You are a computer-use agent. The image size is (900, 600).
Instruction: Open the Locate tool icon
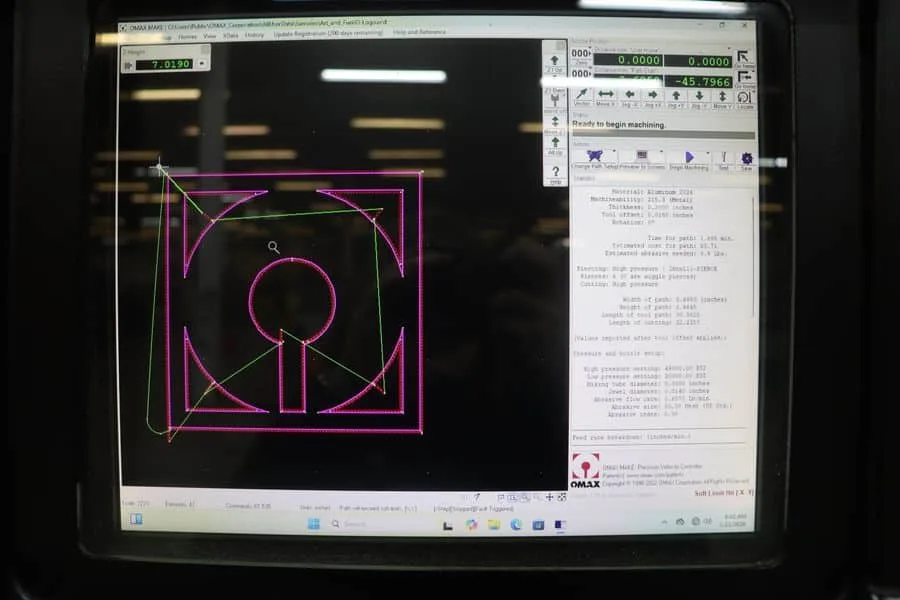(744, 97)
